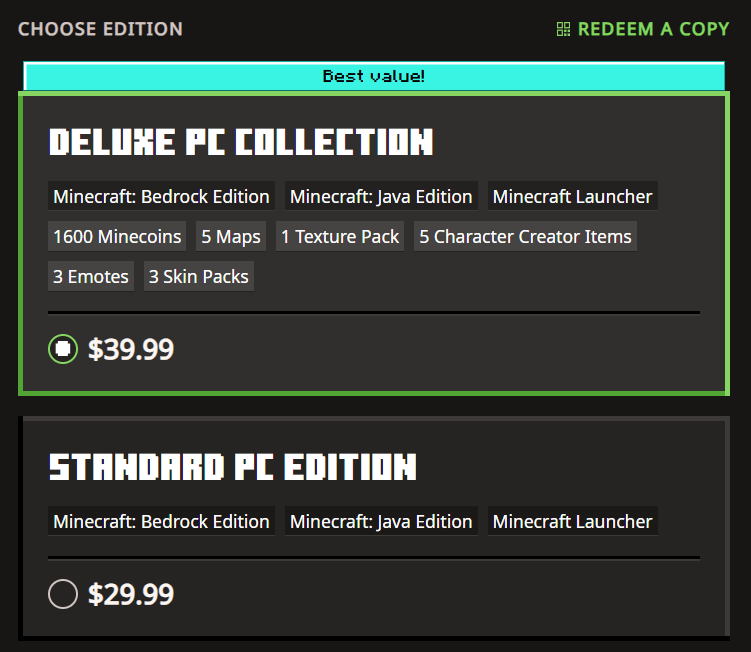The width and height of the screenshot is (751, 652).
Task: Click the 1 Texture Pack tag
Action: tap(340, 237)
